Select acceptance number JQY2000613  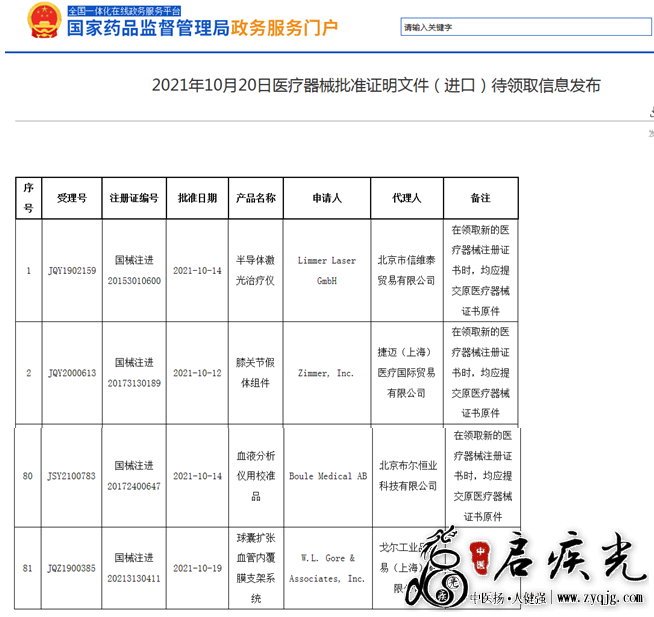[72, 373]
